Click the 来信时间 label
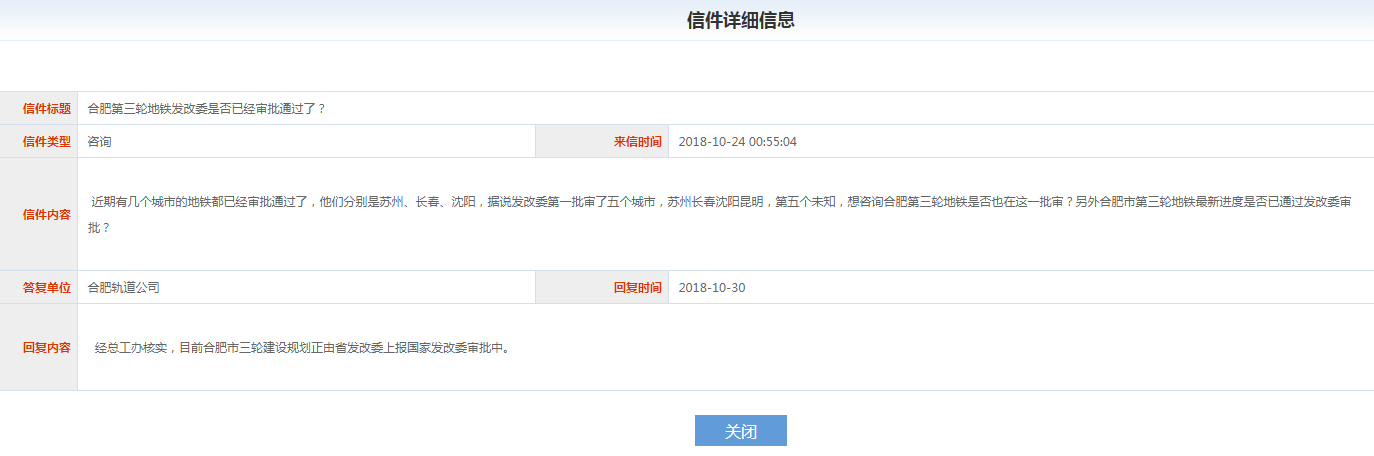The height and width of the screenshot is (456, 1374). pyautogui.click(x=638, y=141)
